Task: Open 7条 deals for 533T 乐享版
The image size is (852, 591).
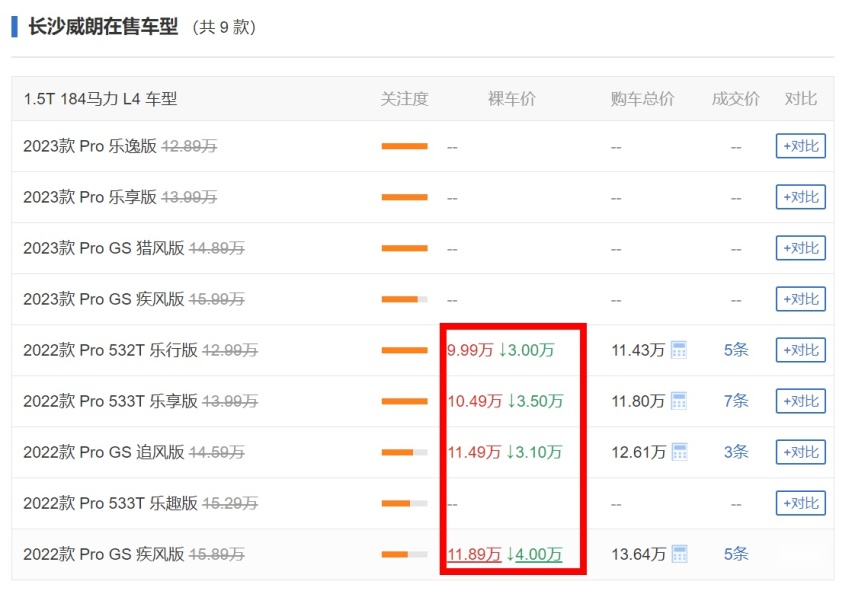Action: pyautogui.click(x=736, y=401)
